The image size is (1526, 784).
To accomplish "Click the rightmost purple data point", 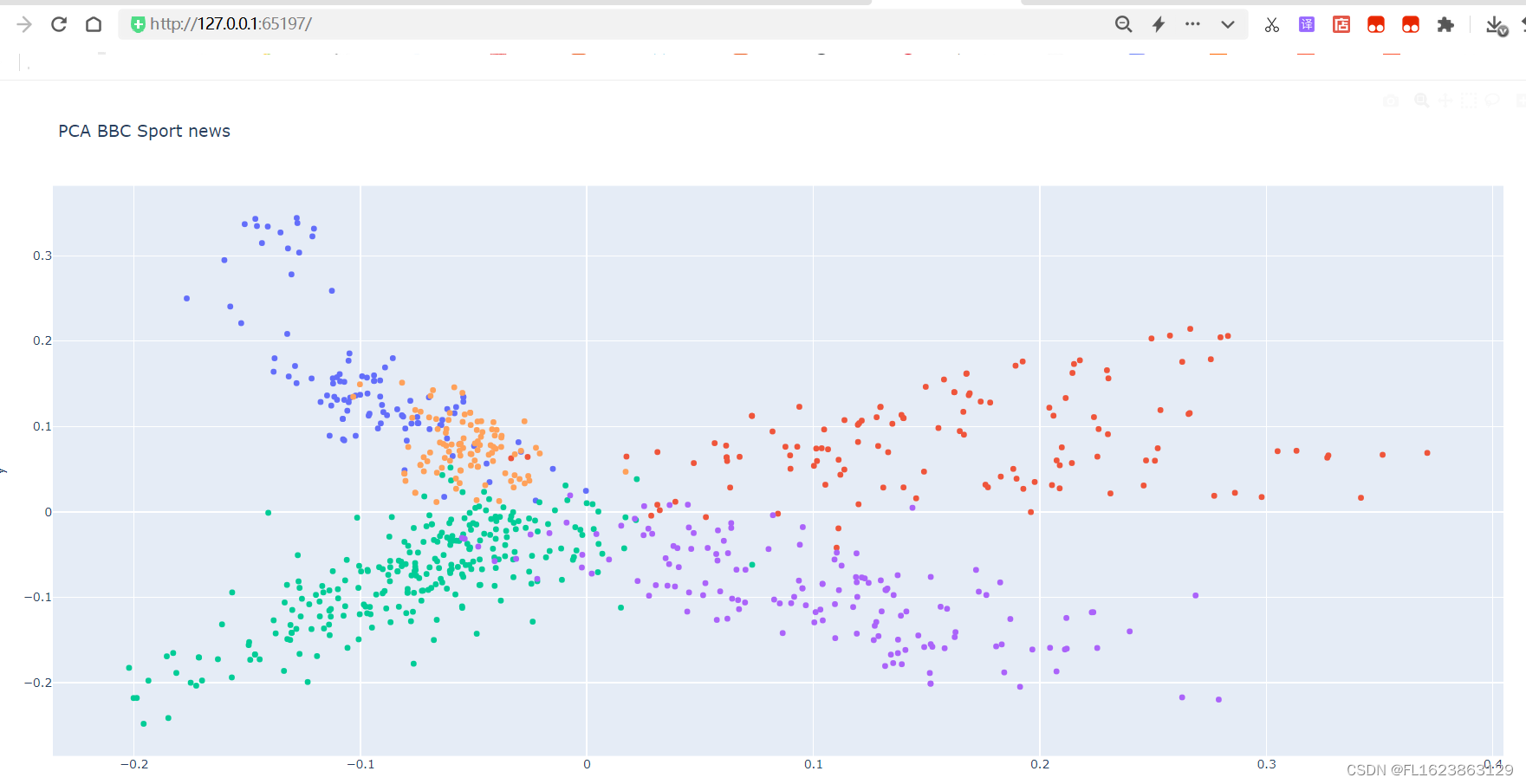I will coord(1219,699).
